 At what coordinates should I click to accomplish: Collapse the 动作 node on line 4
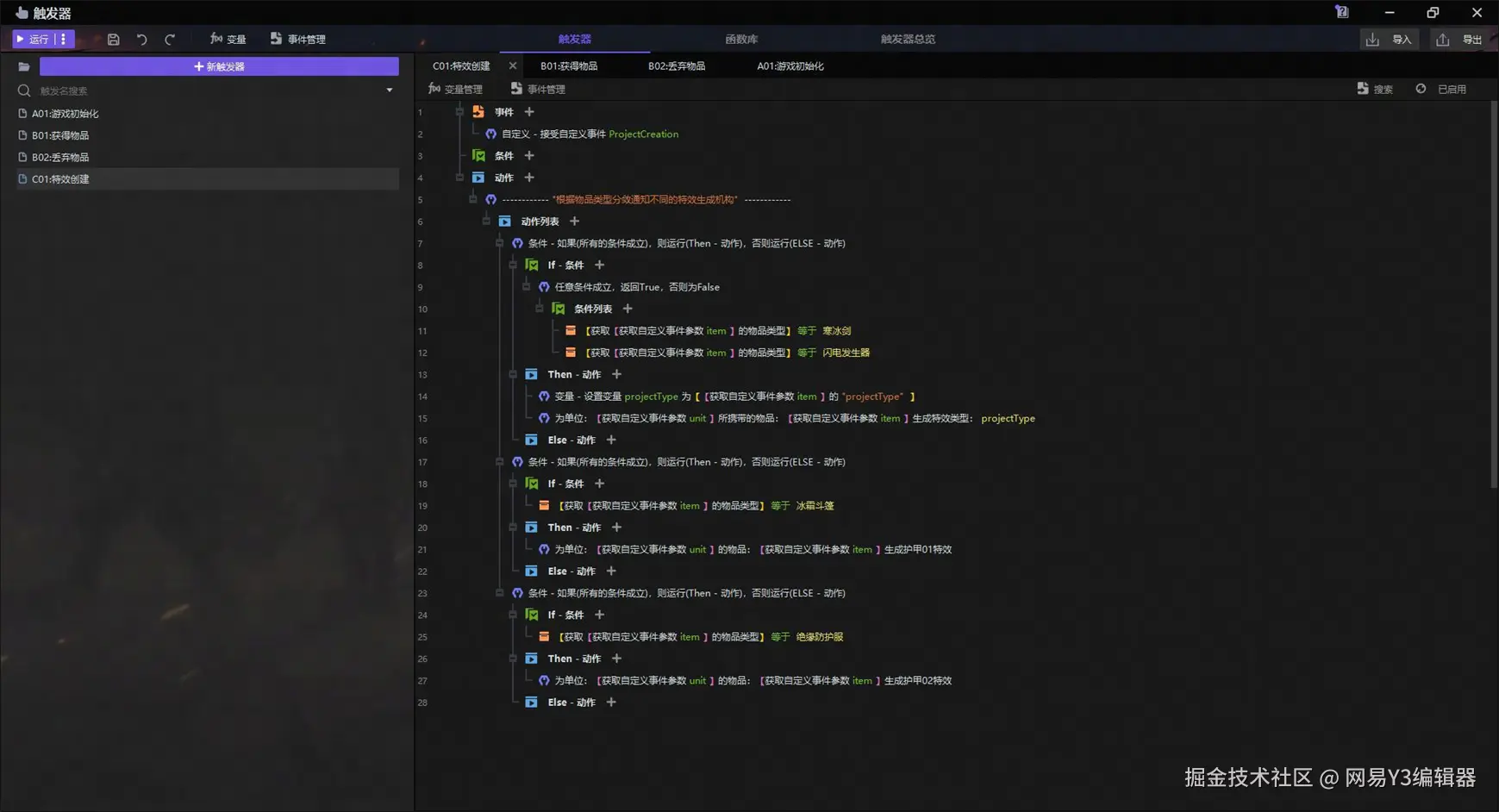(459, 178)
